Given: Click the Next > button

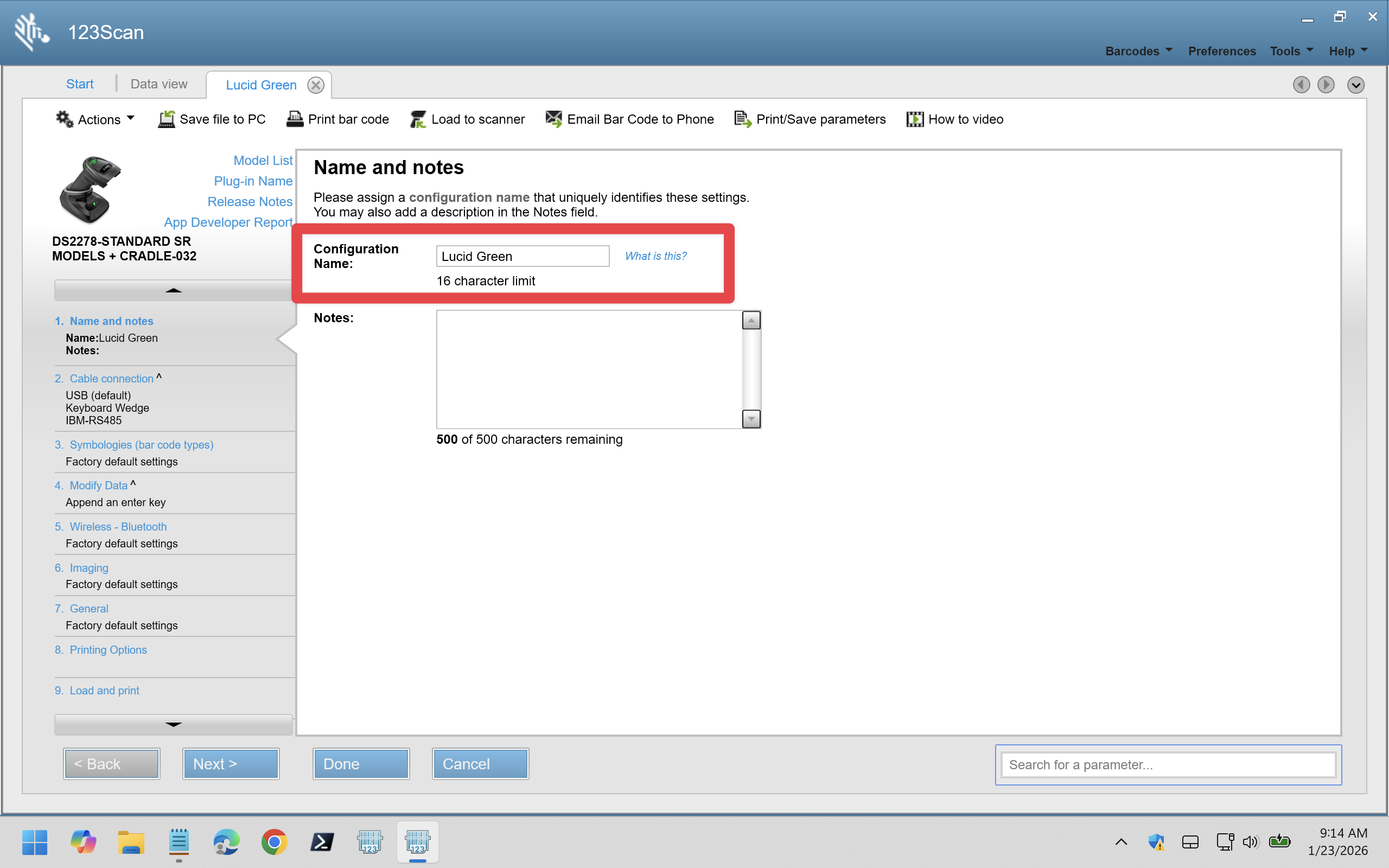Looking at the screenshot, I should pos(231,763).
